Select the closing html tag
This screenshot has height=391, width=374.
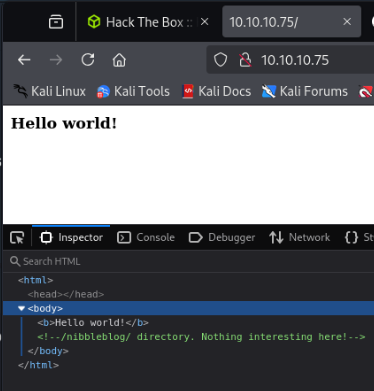38,365
